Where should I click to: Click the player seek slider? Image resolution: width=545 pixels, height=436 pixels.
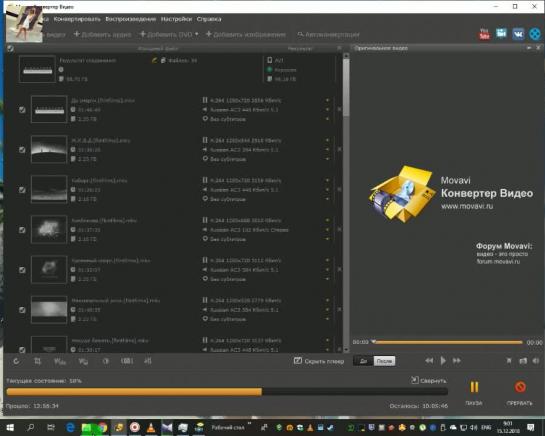click(447, 342)
